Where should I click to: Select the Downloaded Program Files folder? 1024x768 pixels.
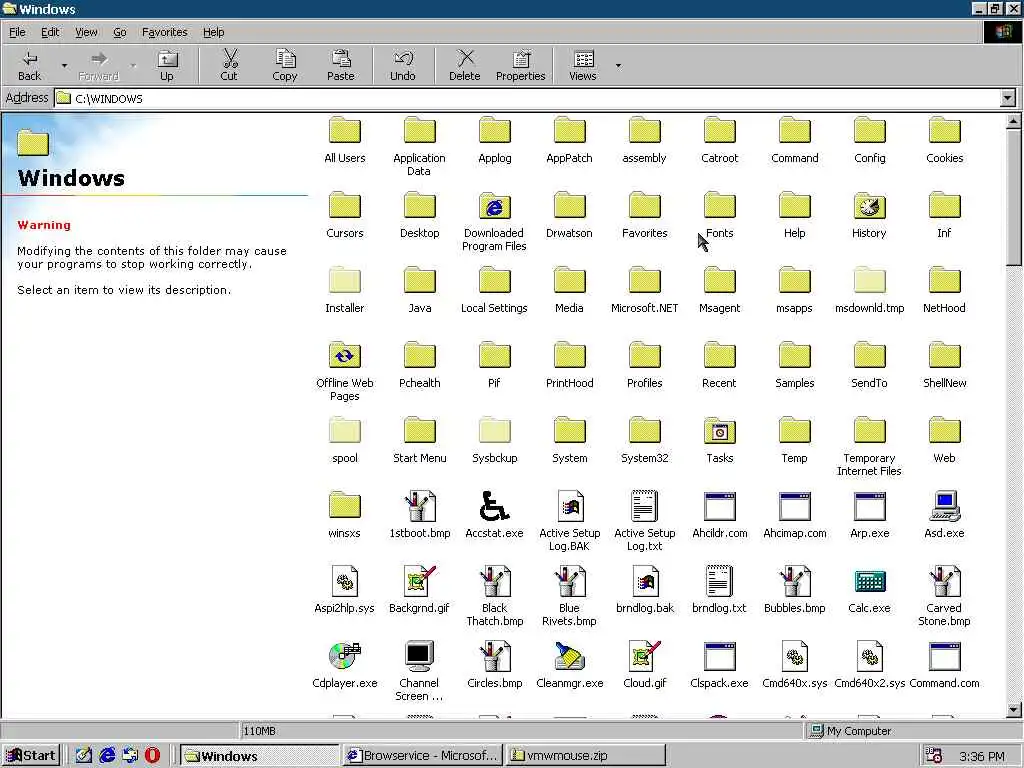[x=494, y=222]
